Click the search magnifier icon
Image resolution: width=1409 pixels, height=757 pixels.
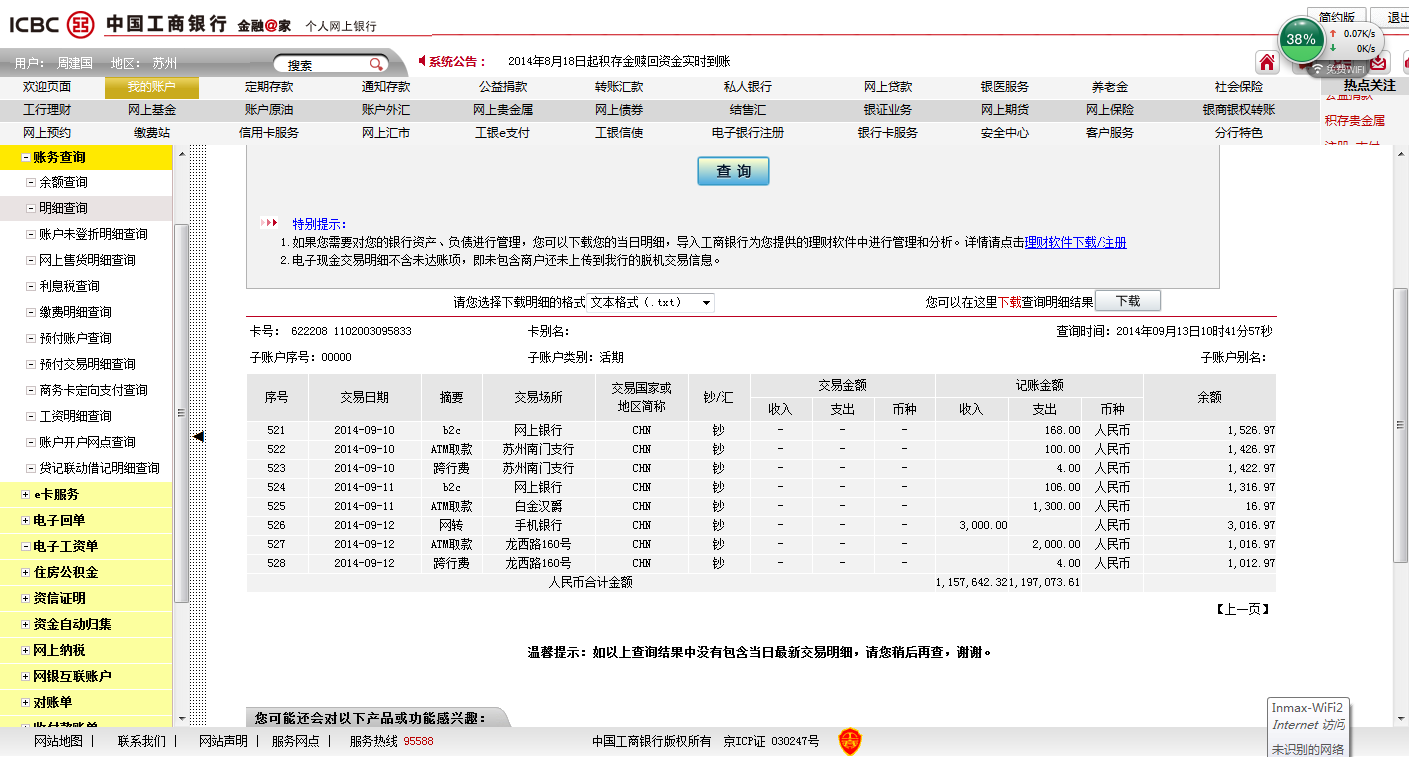tap(376, 64)
